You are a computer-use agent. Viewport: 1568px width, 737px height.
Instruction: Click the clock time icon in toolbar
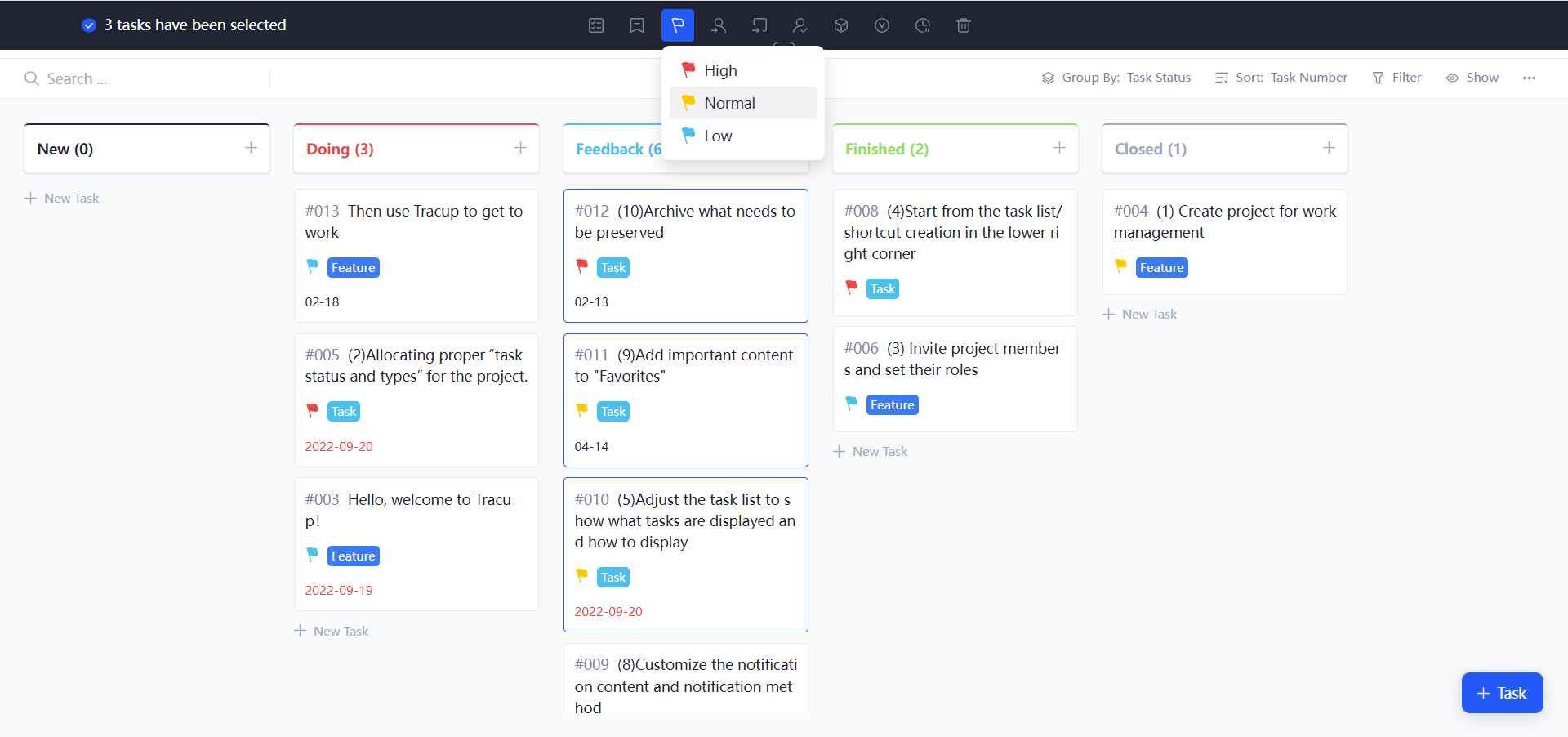point(923,25)
